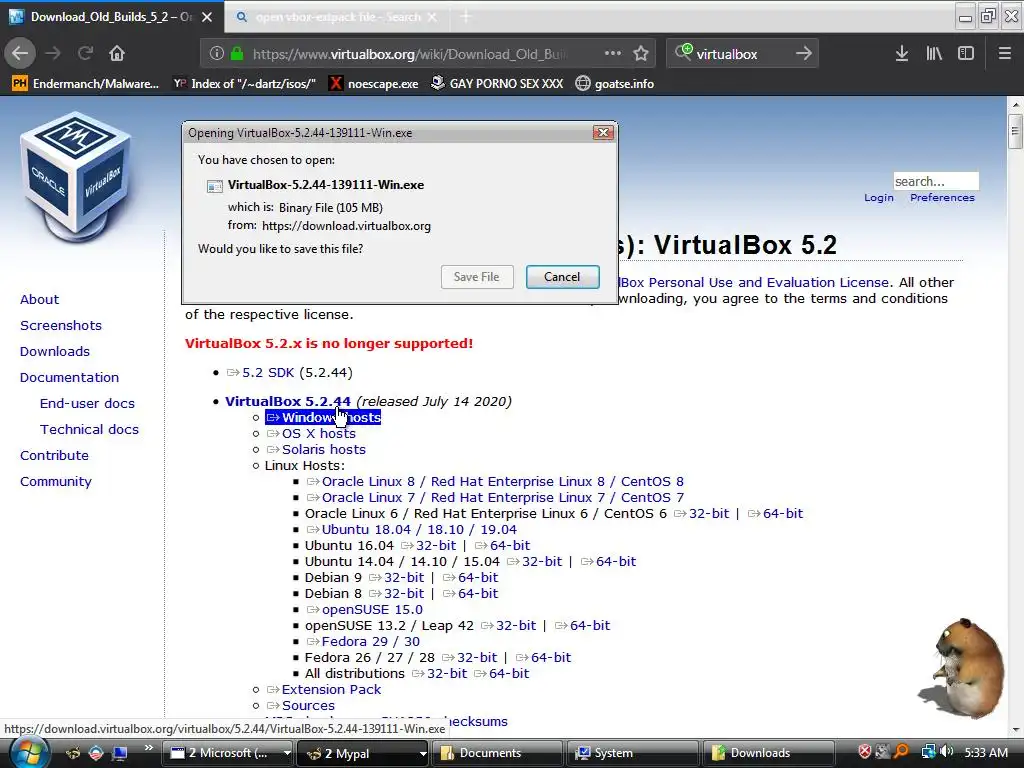The width and height of the screenshot is (1024, 768).
Task: Click the Login link
Action: tap(878, 198)
